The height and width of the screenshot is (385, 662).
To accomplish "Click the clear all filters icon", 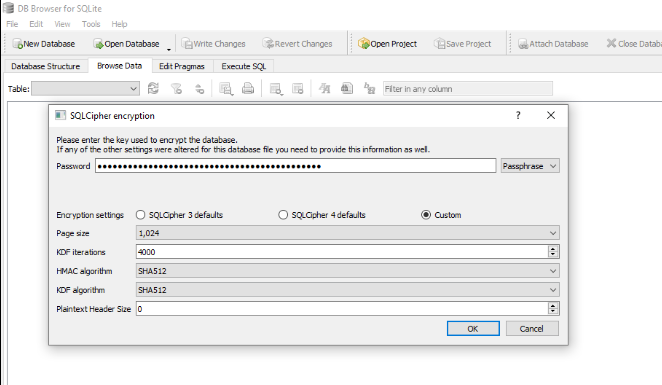I will pos(176,89).
